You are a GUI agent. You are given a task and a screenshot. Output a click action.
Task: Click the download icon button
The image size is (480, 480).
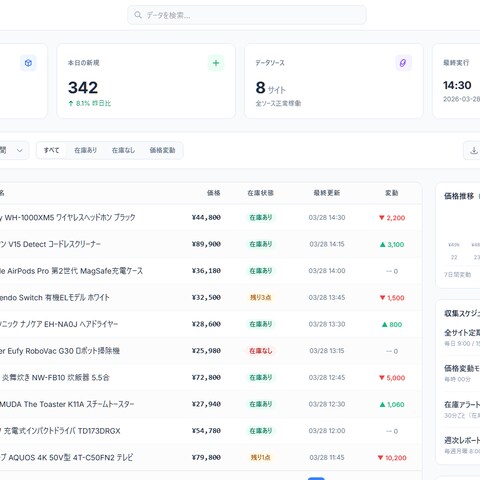tap(474, 150)
